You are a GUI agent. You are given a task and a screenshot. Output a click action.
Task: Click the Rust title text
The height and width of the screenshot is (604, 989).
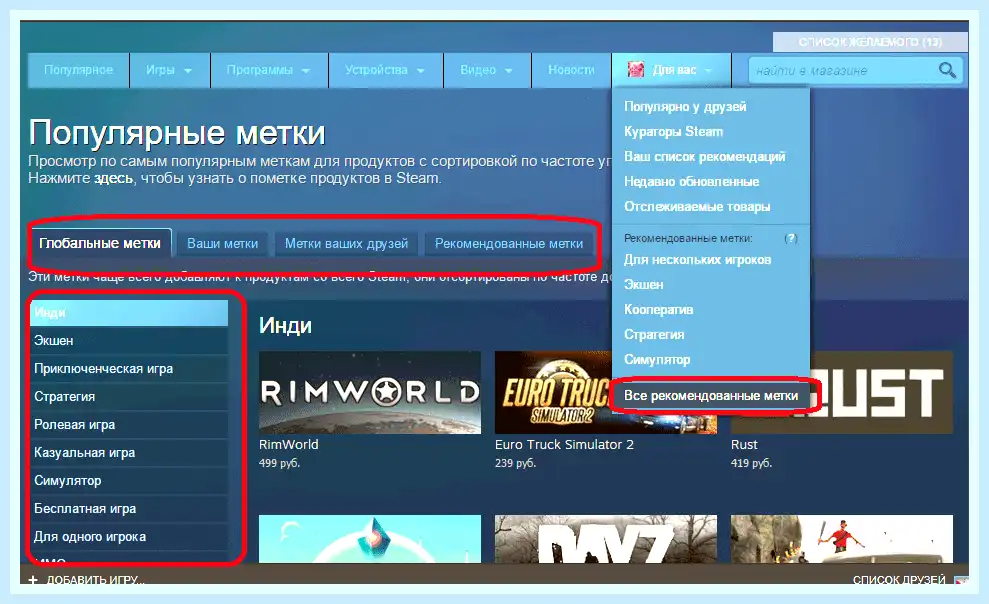(744, 444)
